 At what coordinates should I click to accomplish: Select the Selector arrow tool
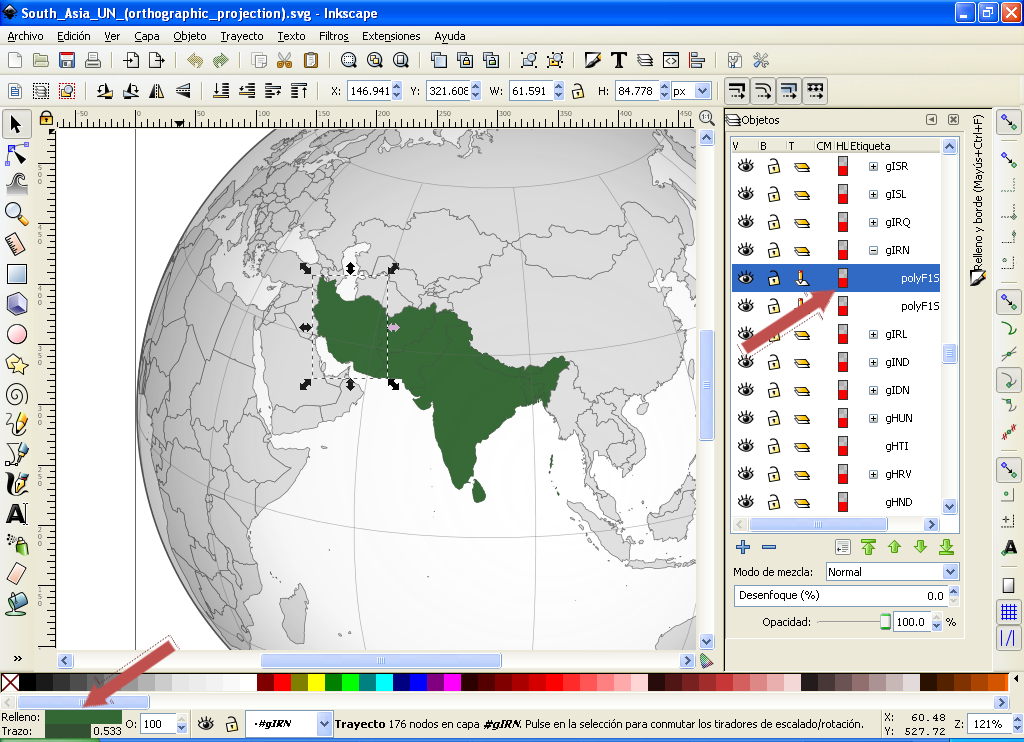click(x=16, y=124)
